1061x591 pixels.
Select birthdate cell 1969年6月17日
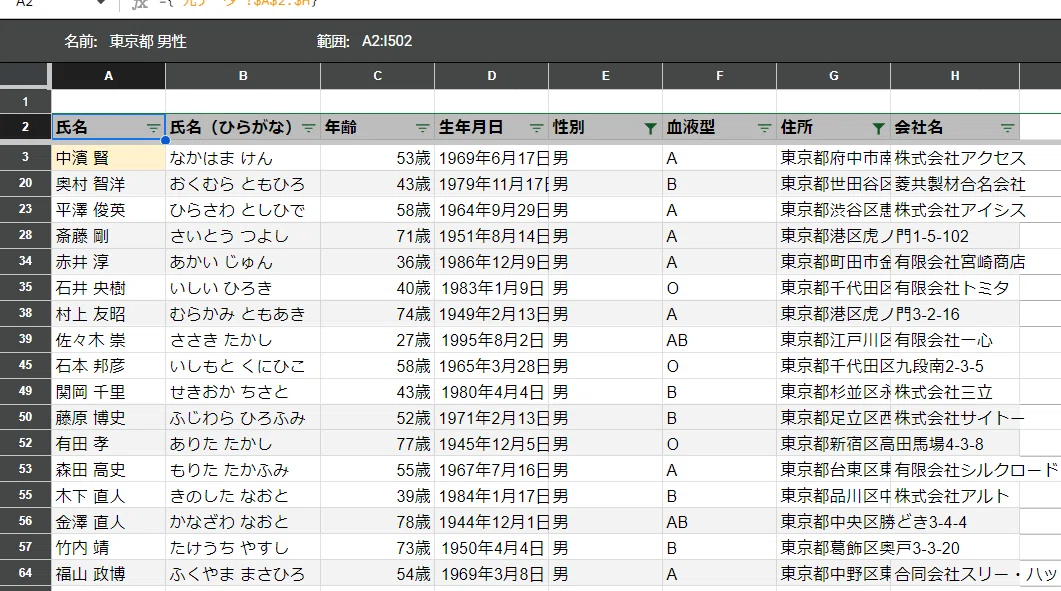click(x=492, y=158)
